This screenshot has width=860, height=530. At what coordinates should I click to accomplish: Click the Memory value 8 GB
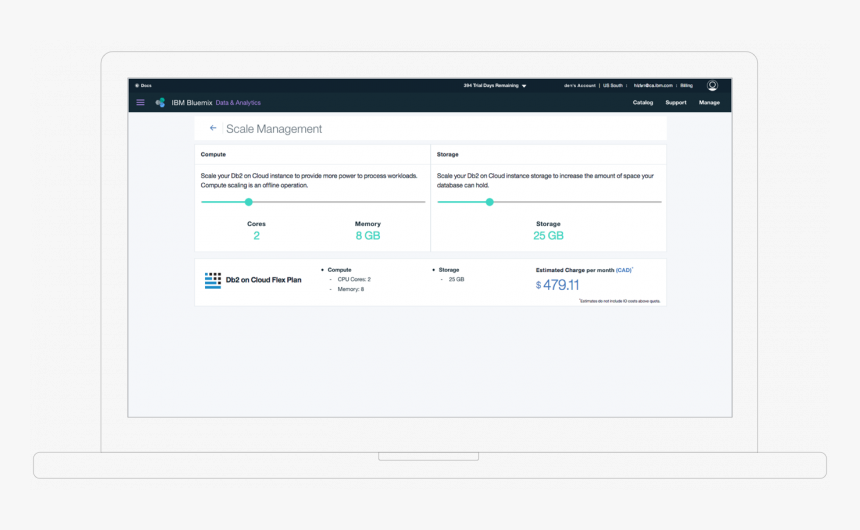click(367, 236)
